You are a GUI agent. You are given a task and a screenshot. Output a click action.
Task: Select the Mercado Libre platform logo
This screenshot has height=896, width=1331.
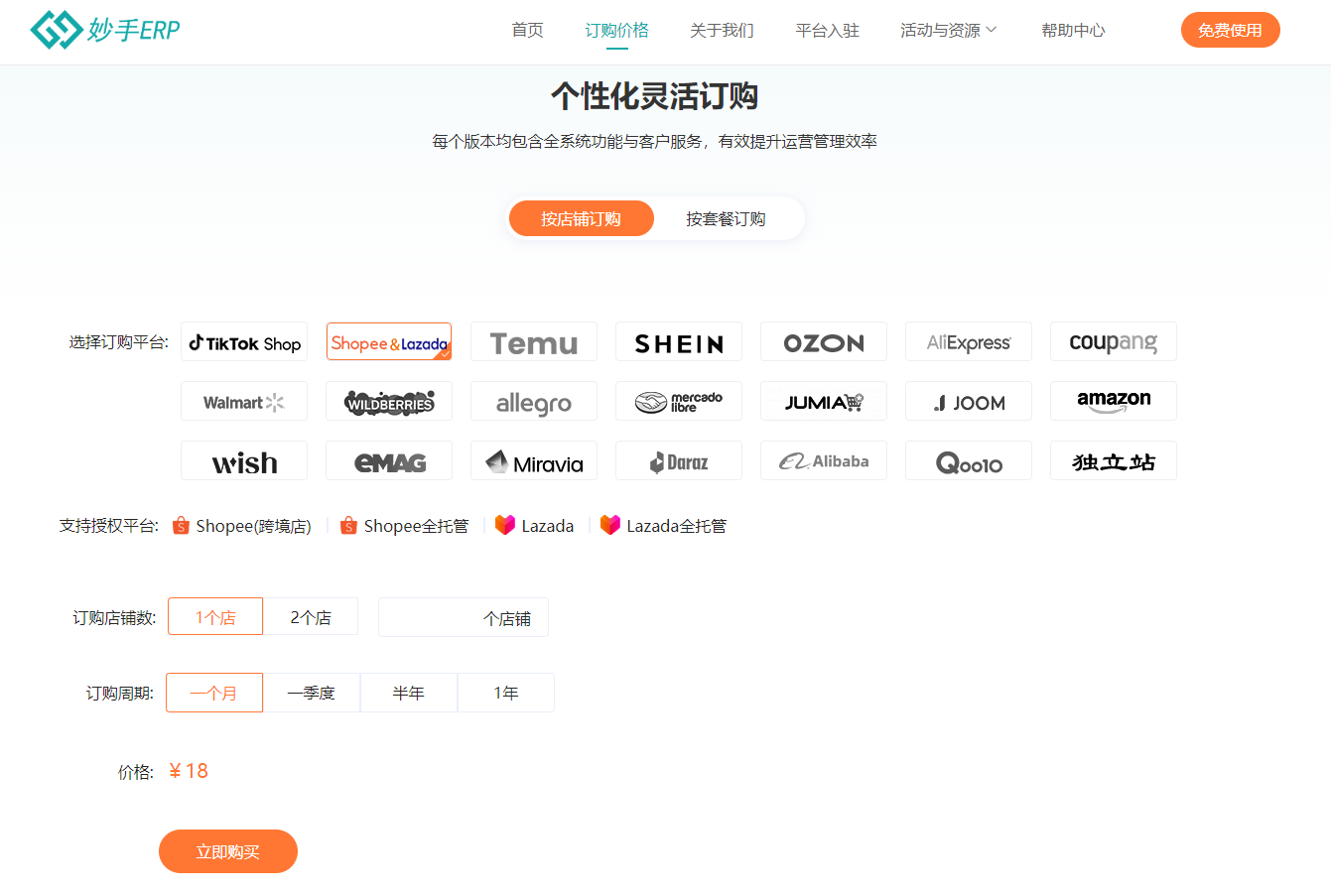tap(679, 402)
